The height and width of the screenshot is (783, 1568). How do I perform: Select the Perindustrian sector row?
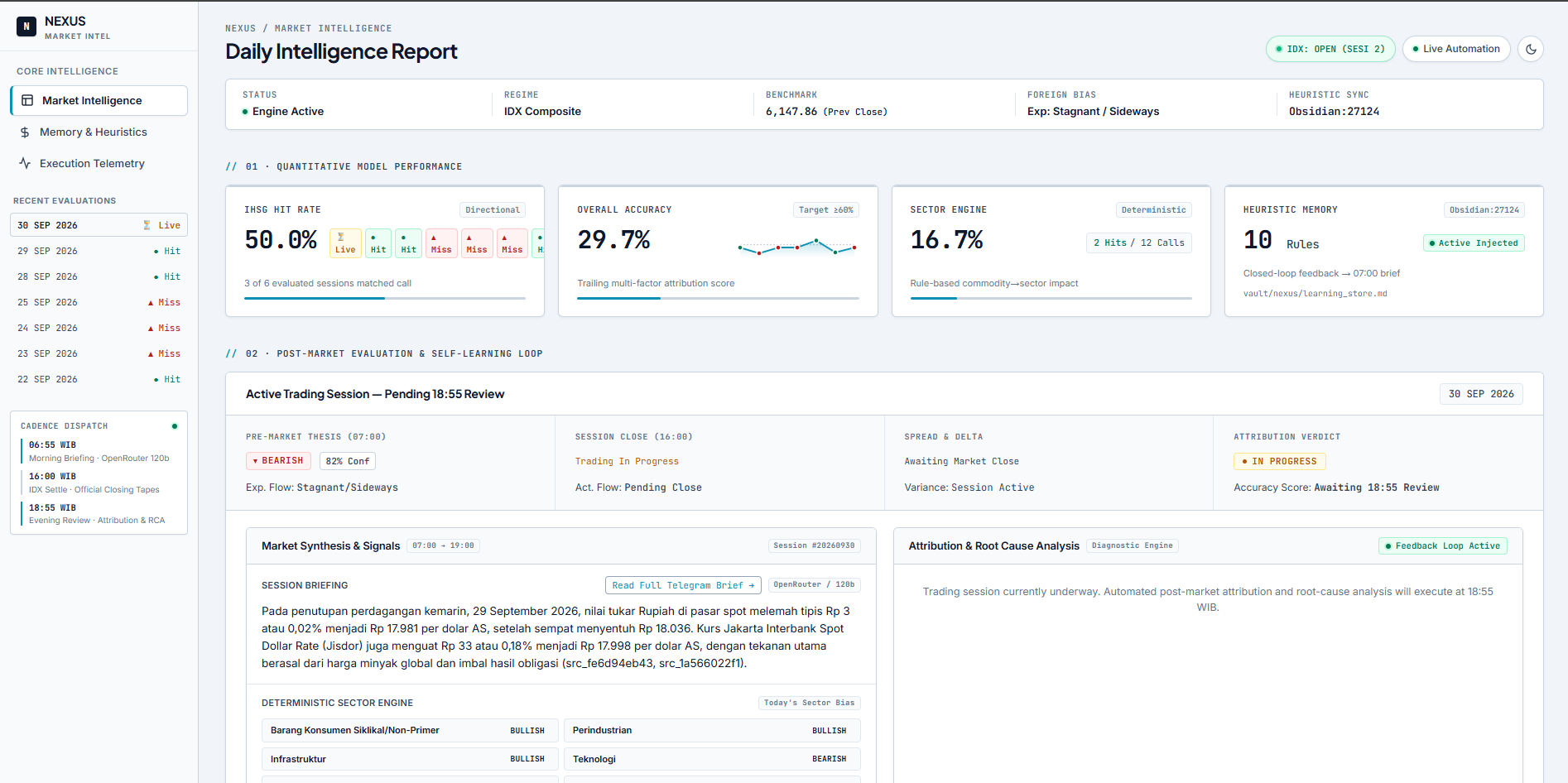[x=712, y=731]
